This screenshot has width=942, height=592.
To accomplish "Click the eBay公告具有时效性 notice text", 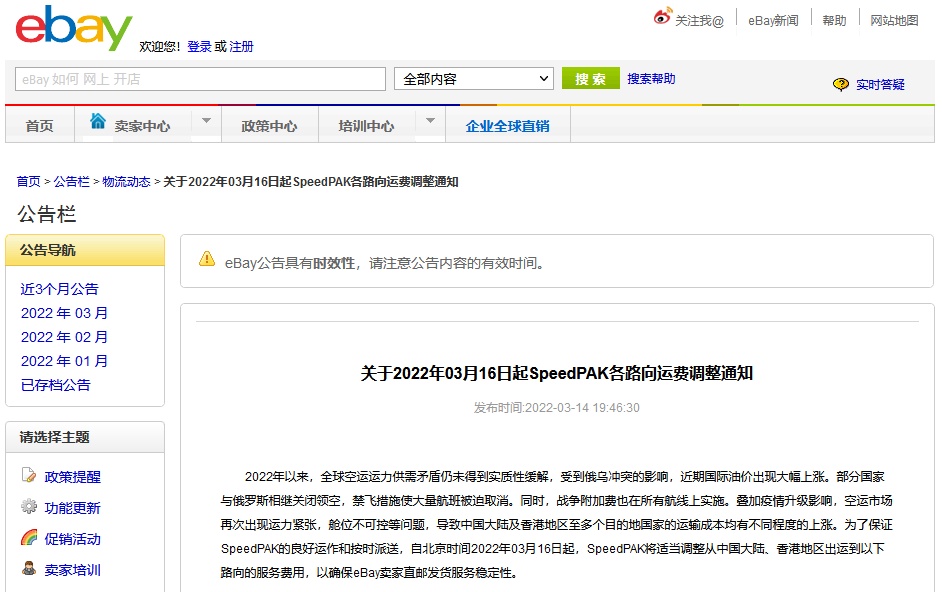I will [384, 263].
